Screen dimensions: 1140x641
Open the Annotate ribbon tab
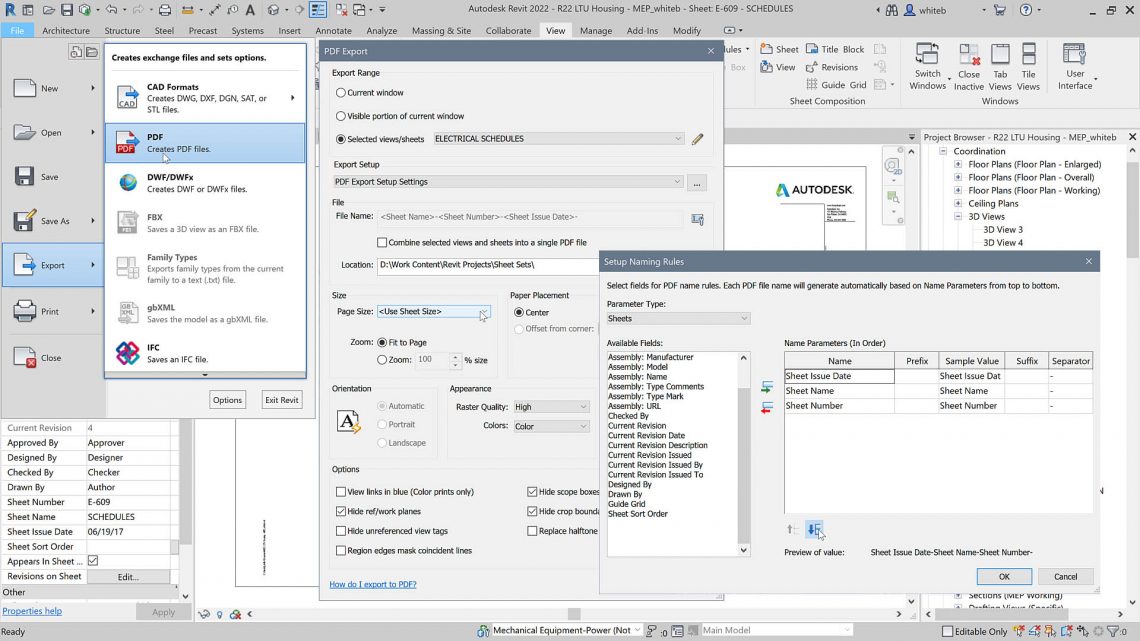pyautogui.click(x=335, y=31)
